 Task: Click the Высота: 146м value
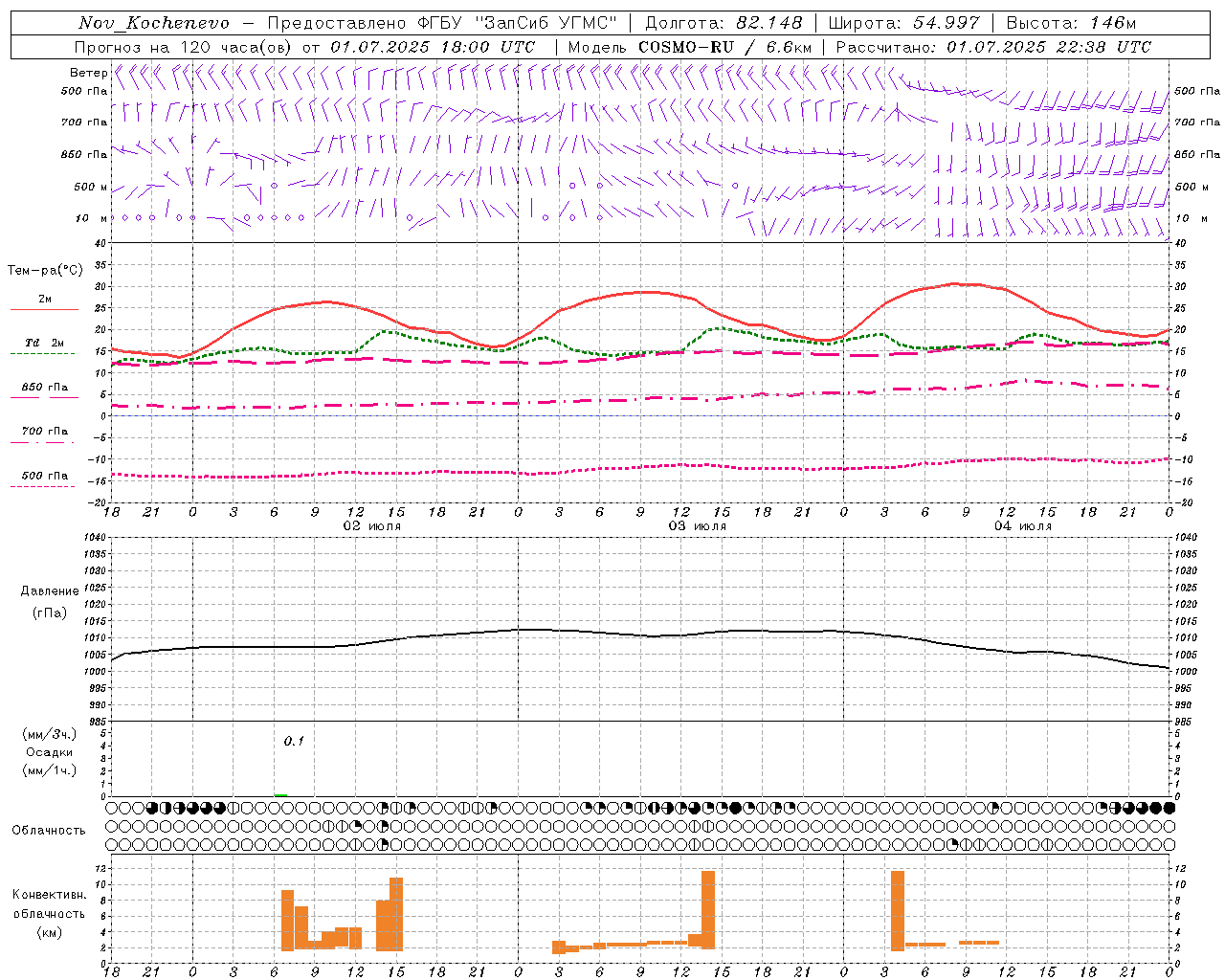point(1071,23)
